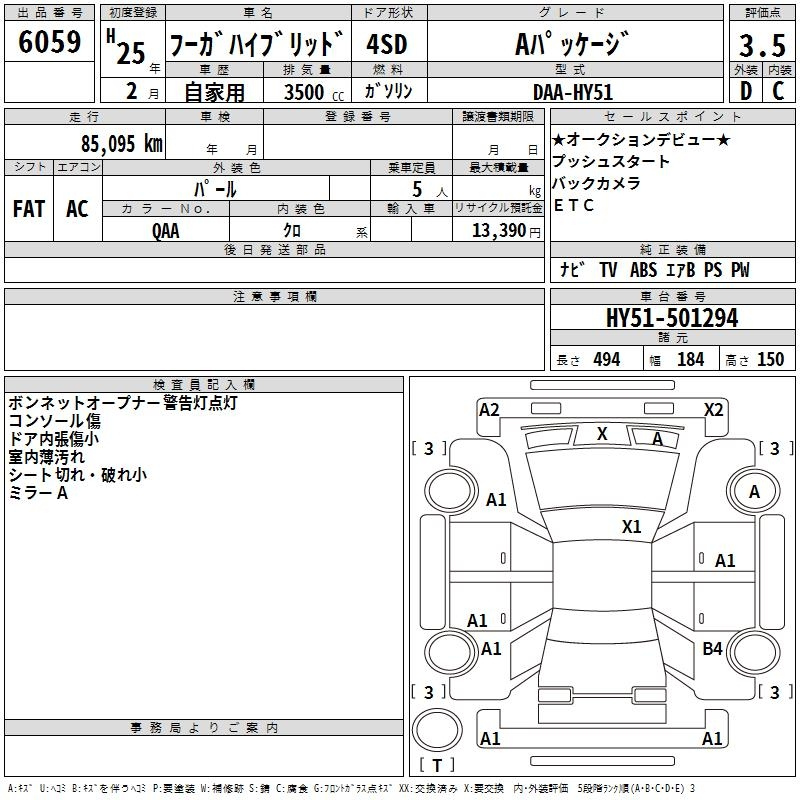Click the color number QAA
This screenshot has height=800, width=800.
tap(166, 231)
